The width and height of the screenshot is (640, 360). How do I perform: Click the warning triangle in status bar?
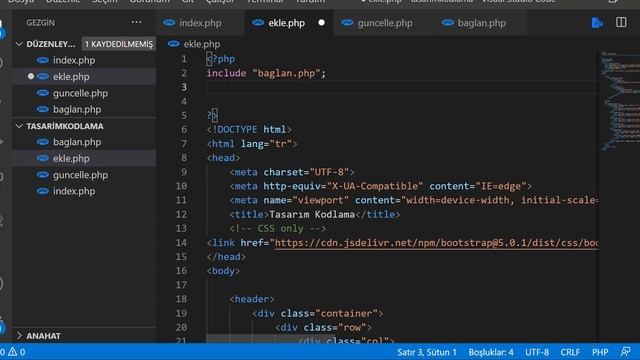coord(13,351)
